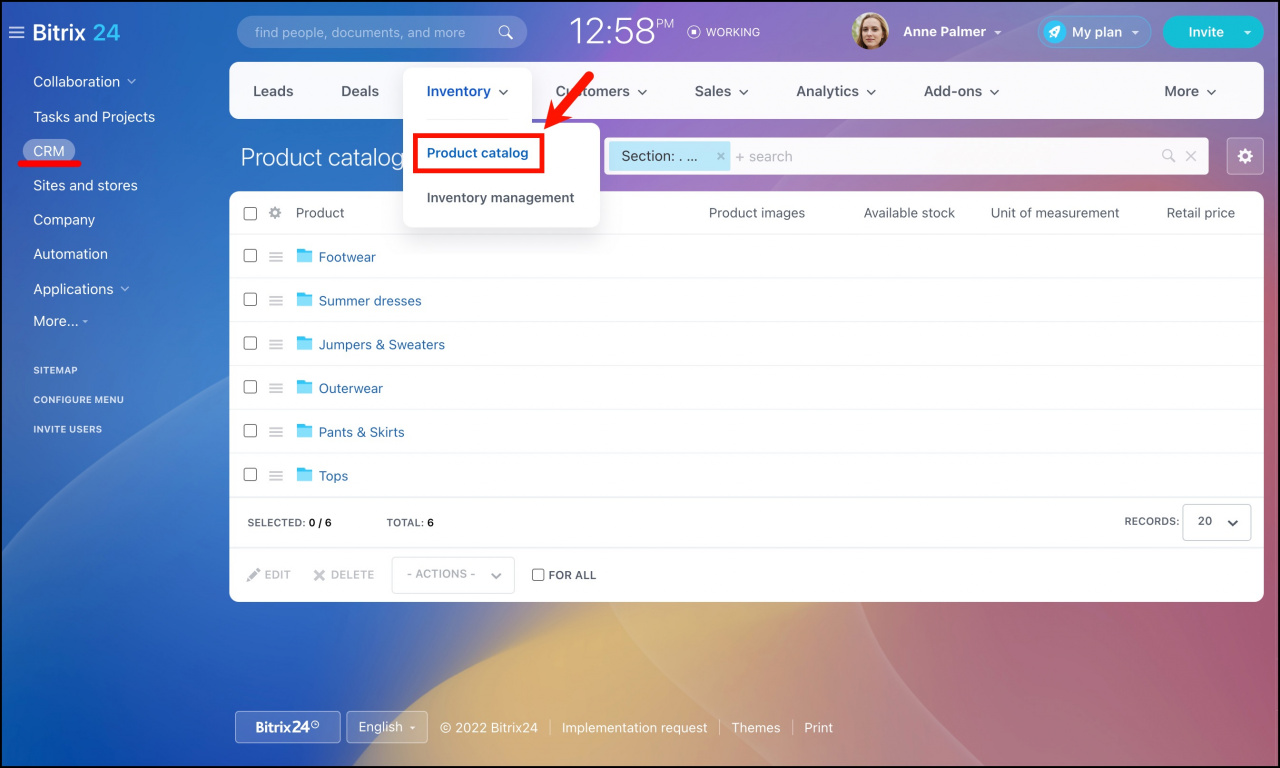Image resolution: width=1280 pixels, height=768 pixels.
Task: Click the drag handle for Outerwear row
Action: 276,389
